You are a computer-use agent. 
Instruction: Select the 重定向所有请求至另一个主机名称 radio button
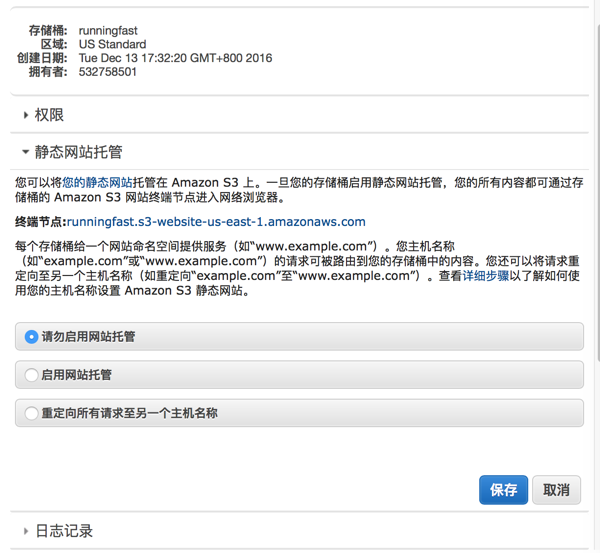tap(31, 413)
